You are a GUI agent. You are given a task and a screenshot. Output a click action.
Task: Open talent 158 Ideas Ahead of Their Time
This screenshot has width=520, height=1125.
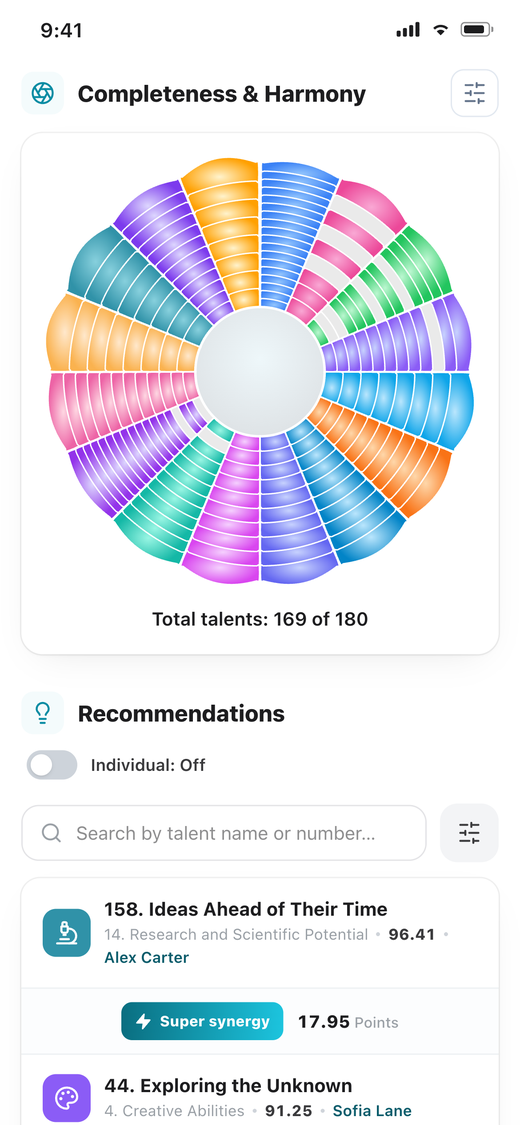[x=246, y=910]
